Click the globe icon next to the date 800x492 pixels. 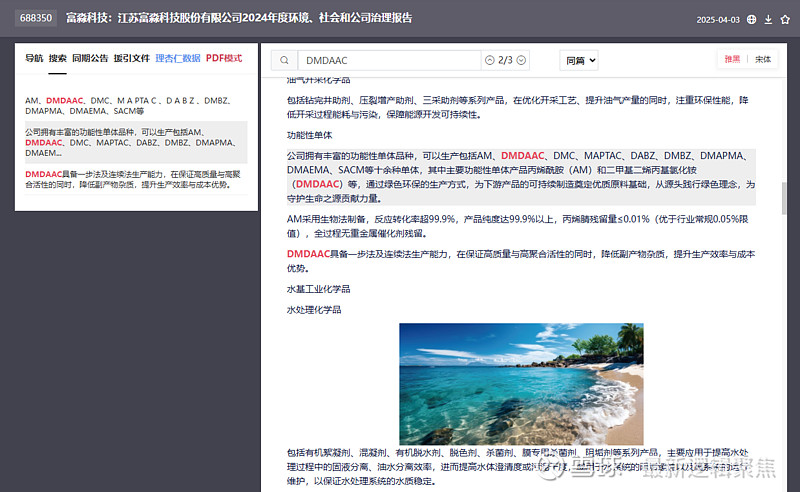click(751, 19)
